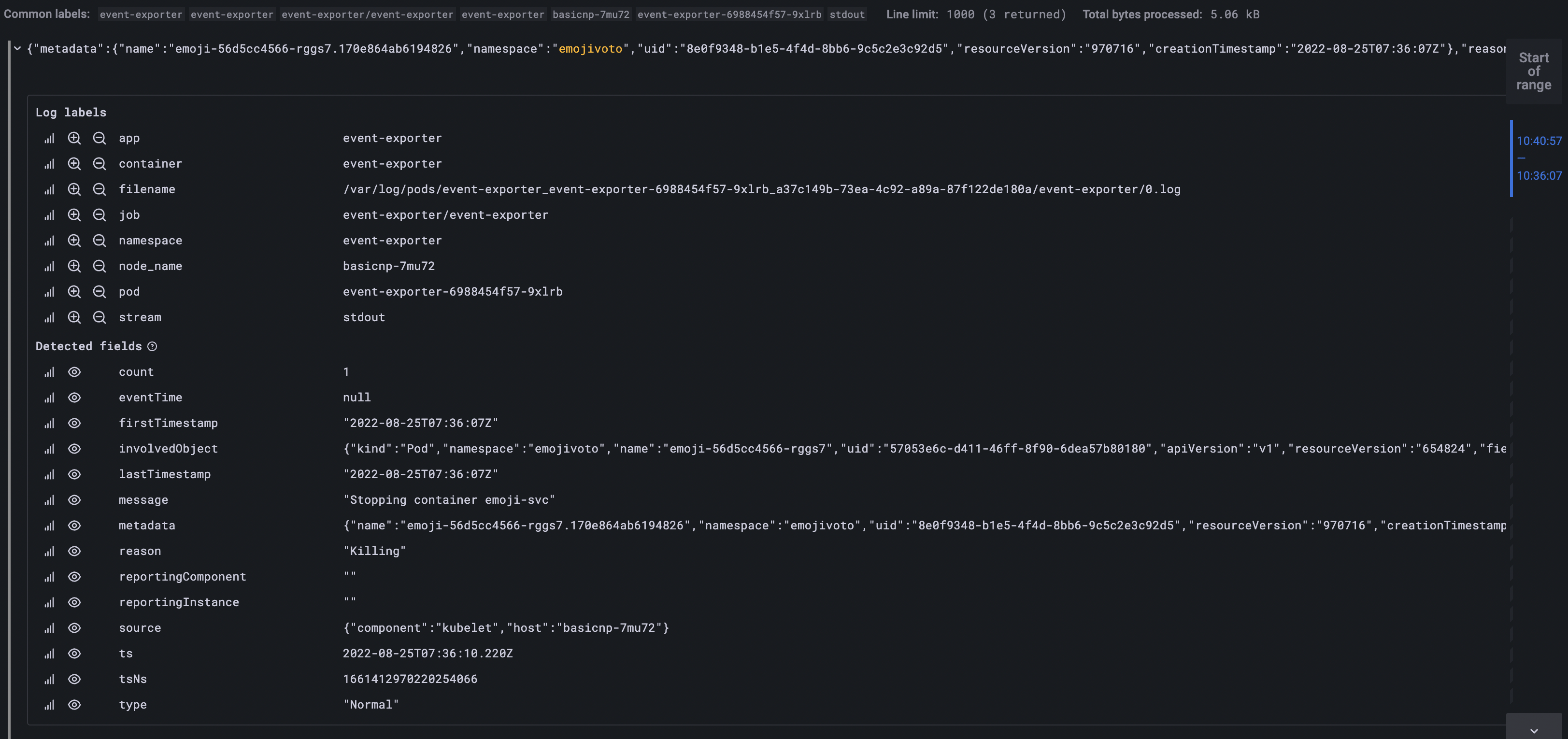
Task: Show statistics for type field
Action: click(x=49, y=704)
